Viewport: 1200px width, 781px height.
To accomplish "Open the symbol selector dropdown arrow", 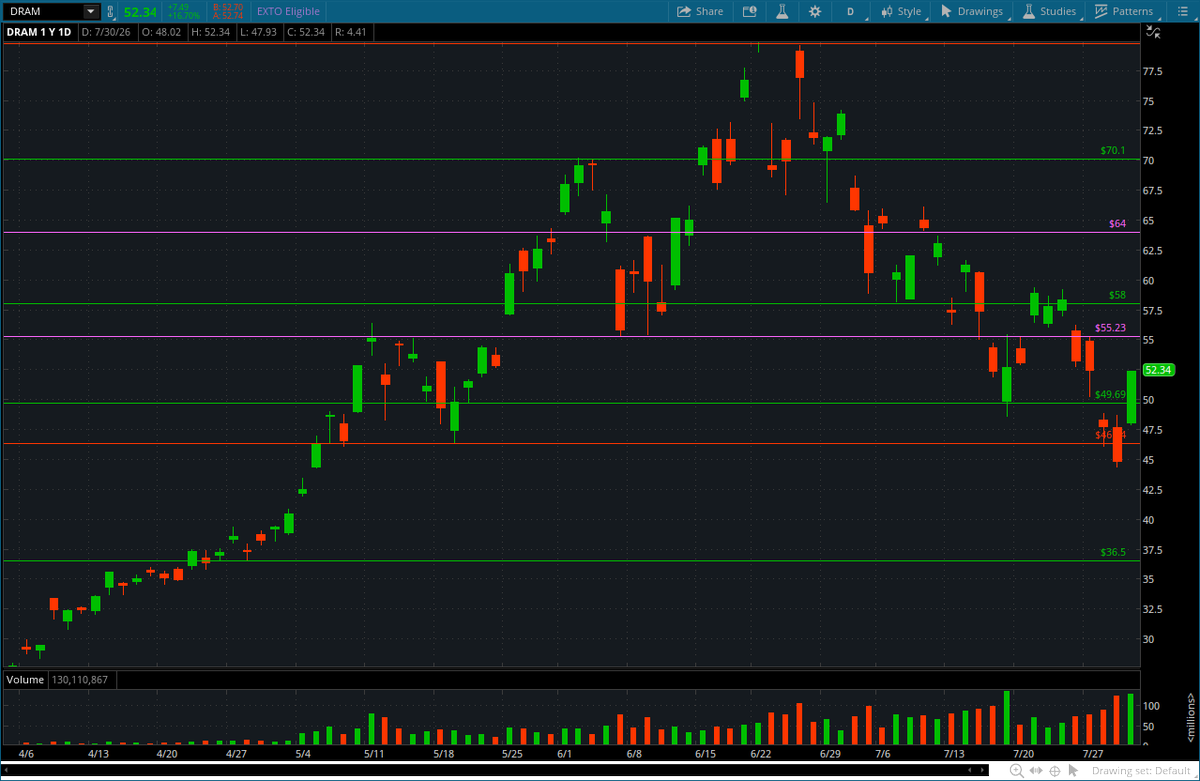I will [x=91, y=11].
